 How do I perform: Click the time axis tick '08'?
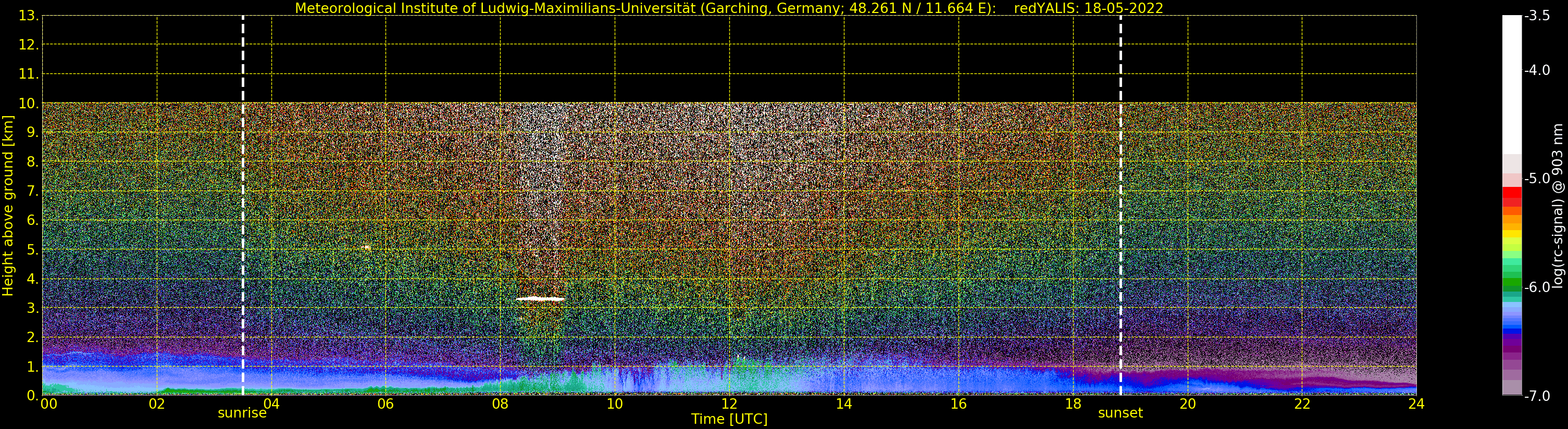[x=500, y=404]
